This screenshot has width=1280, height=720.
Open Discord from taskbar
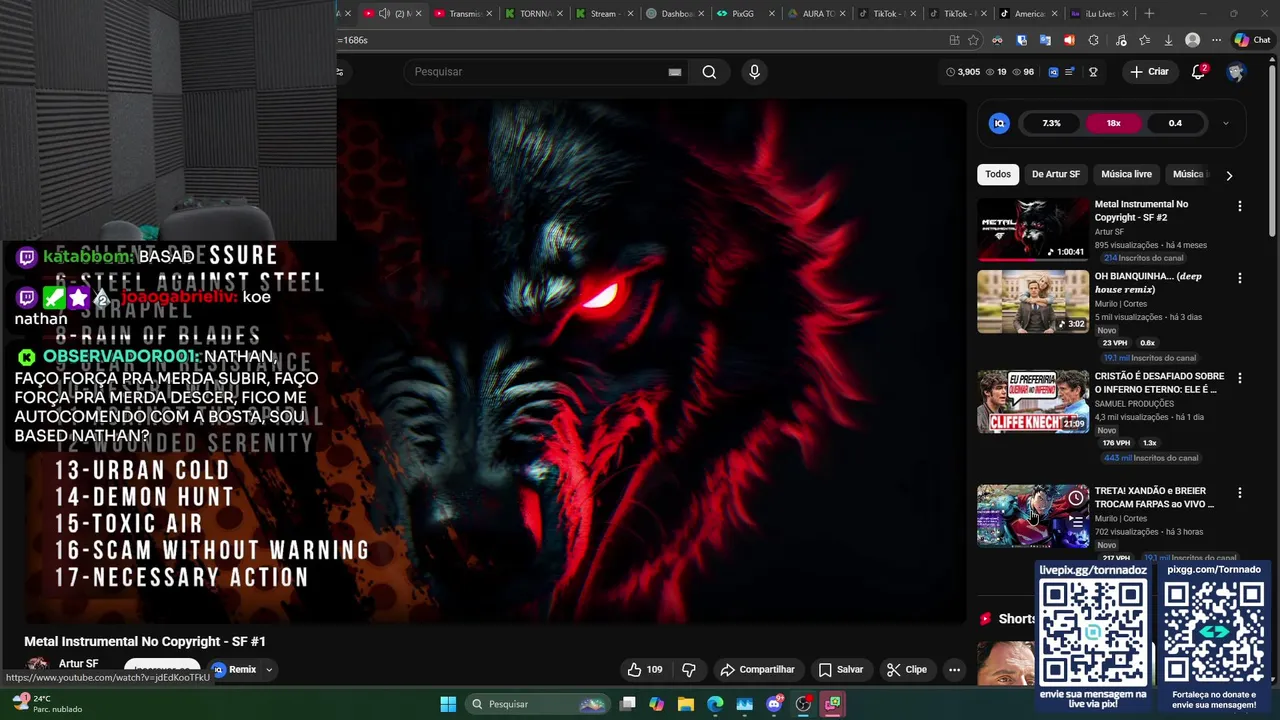coord(774,704)
